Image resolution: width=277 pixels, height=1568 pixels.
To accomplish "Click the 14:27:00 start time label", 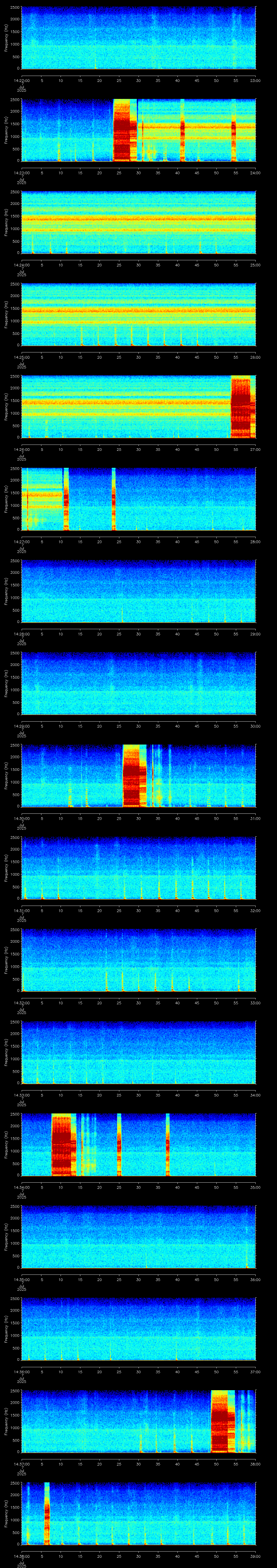I will 21,542.
